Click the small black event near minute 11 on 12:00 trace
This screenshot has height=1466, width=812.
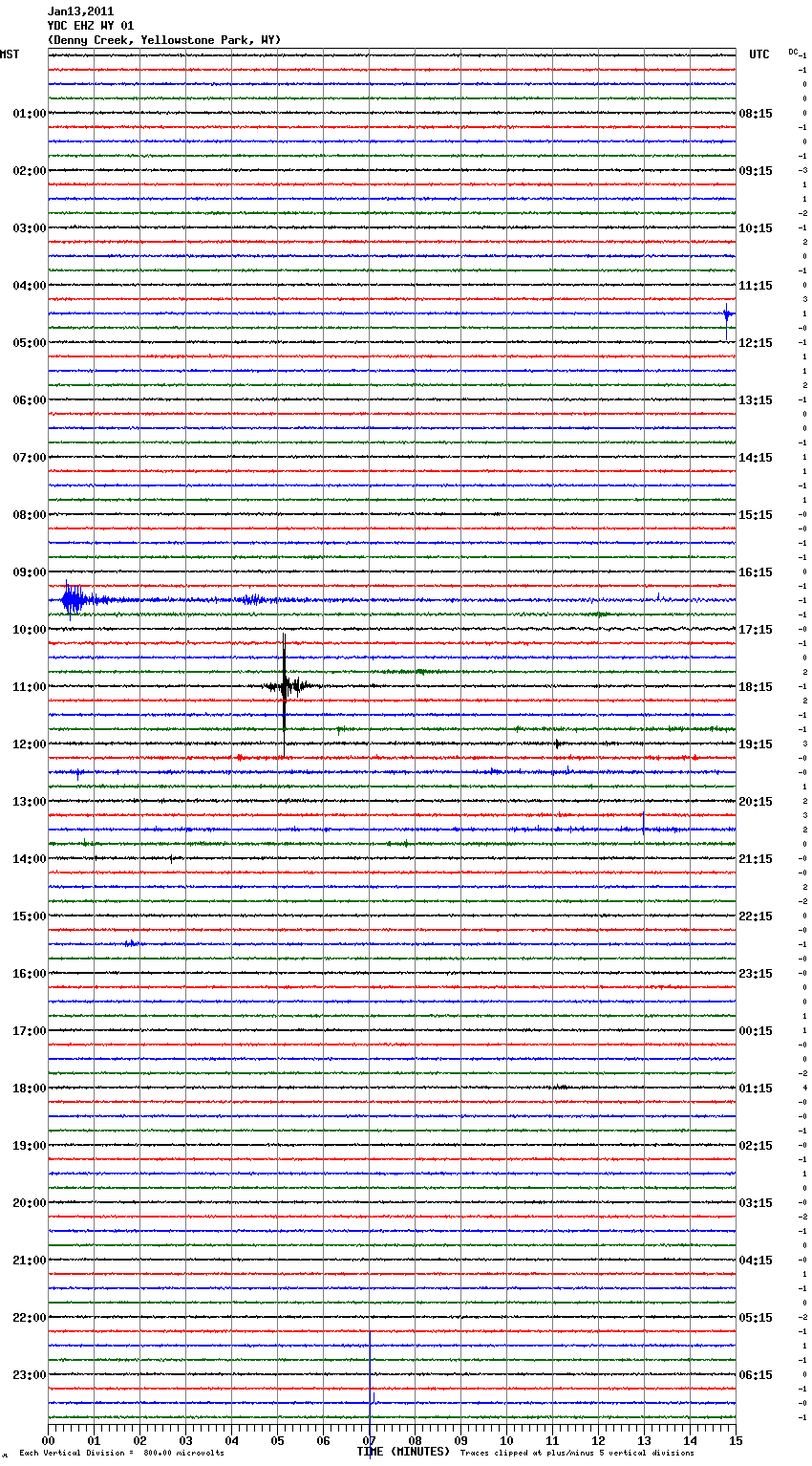(x=557, y=744)
